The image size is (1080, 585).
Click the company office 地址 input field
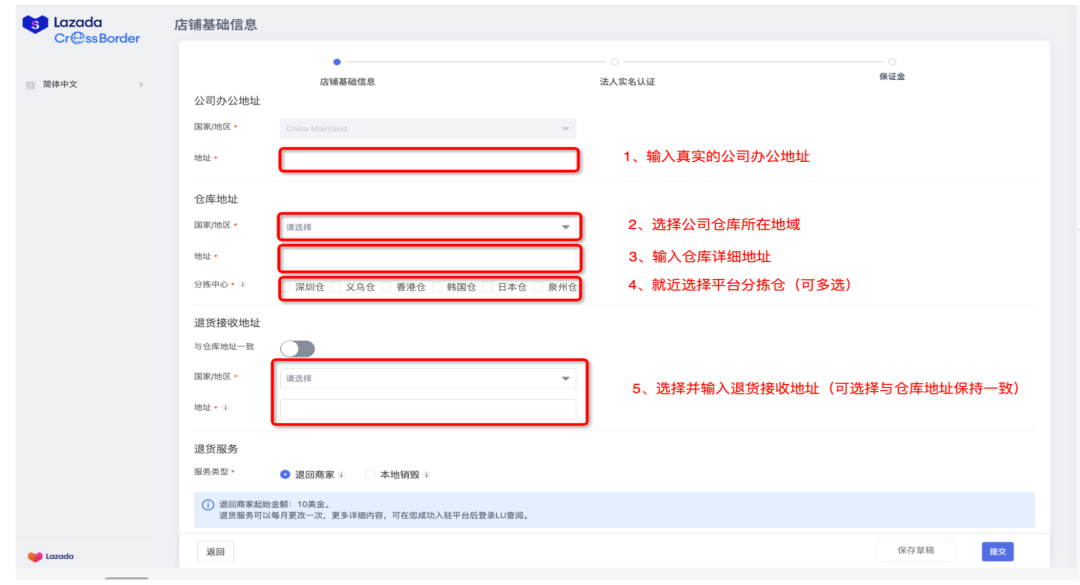[428, 159]
